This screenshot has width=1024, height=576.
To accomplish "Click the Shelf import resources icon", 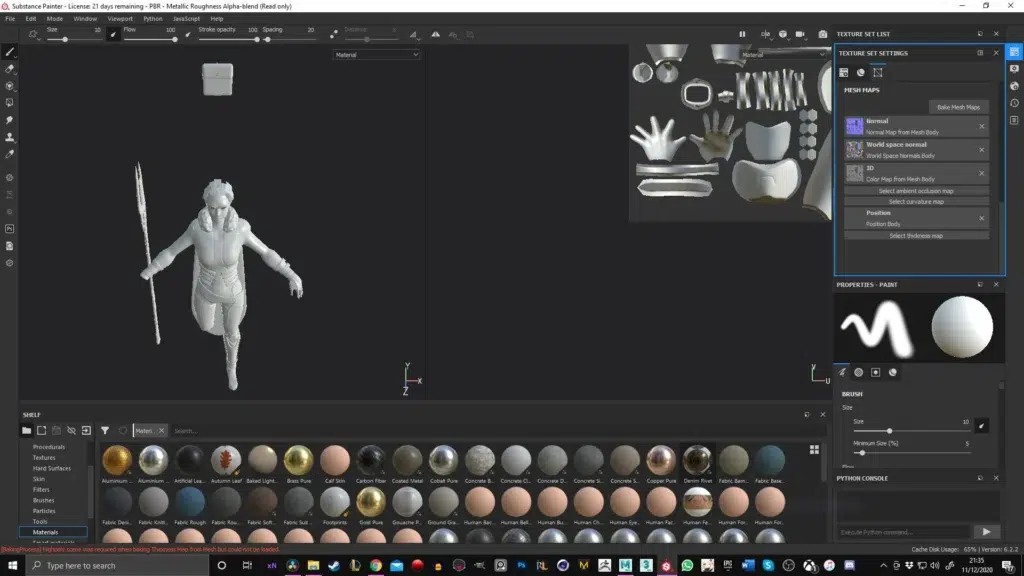I will coord(86,430).
